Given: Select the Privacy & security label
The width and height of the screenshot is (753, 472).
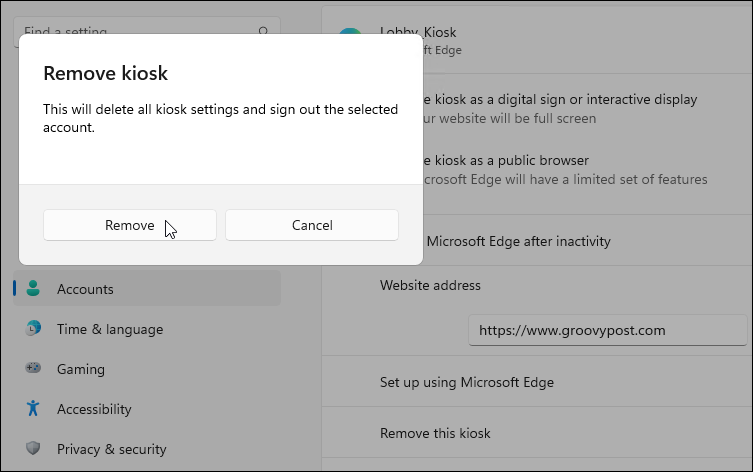Looking at the screenshot, I should click(112, 449).
